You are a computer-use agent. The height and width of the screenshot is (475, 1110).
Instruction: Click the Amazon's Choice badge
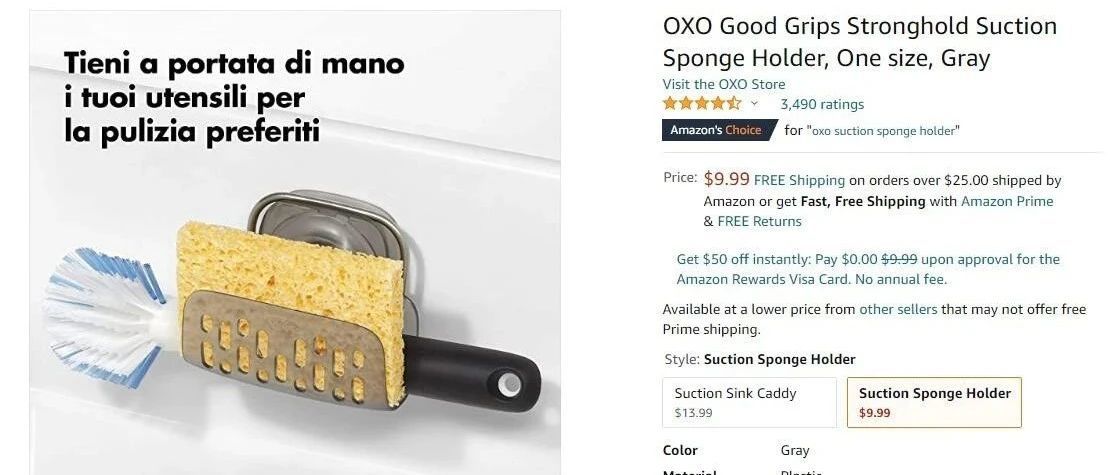click(x=716, y=130)
